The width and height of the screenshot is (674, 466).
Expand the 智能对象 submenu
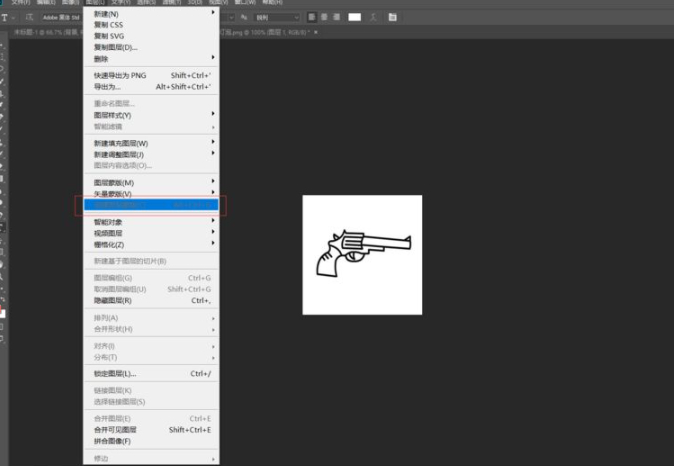click(x=151, y=222)
